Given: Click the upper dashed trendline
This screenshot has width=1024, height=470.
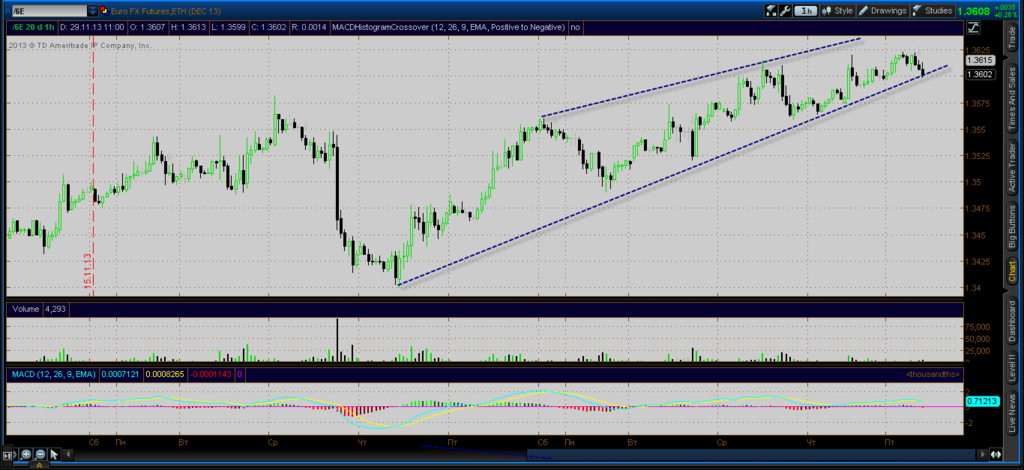Looking at the screenshot, I should click(702, 78).
